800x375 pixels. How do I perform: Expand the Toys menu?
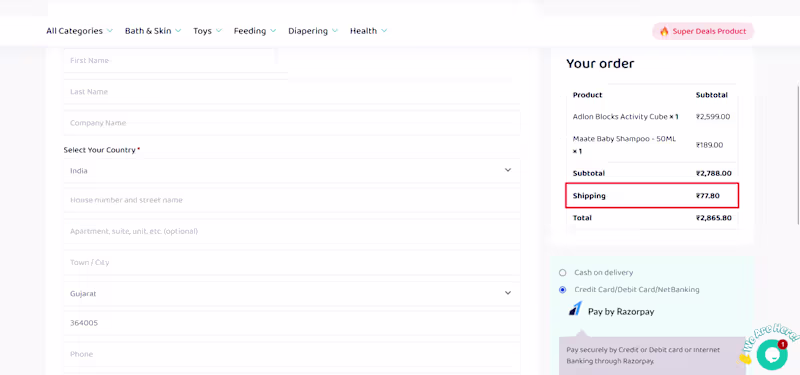pos(207,31)
